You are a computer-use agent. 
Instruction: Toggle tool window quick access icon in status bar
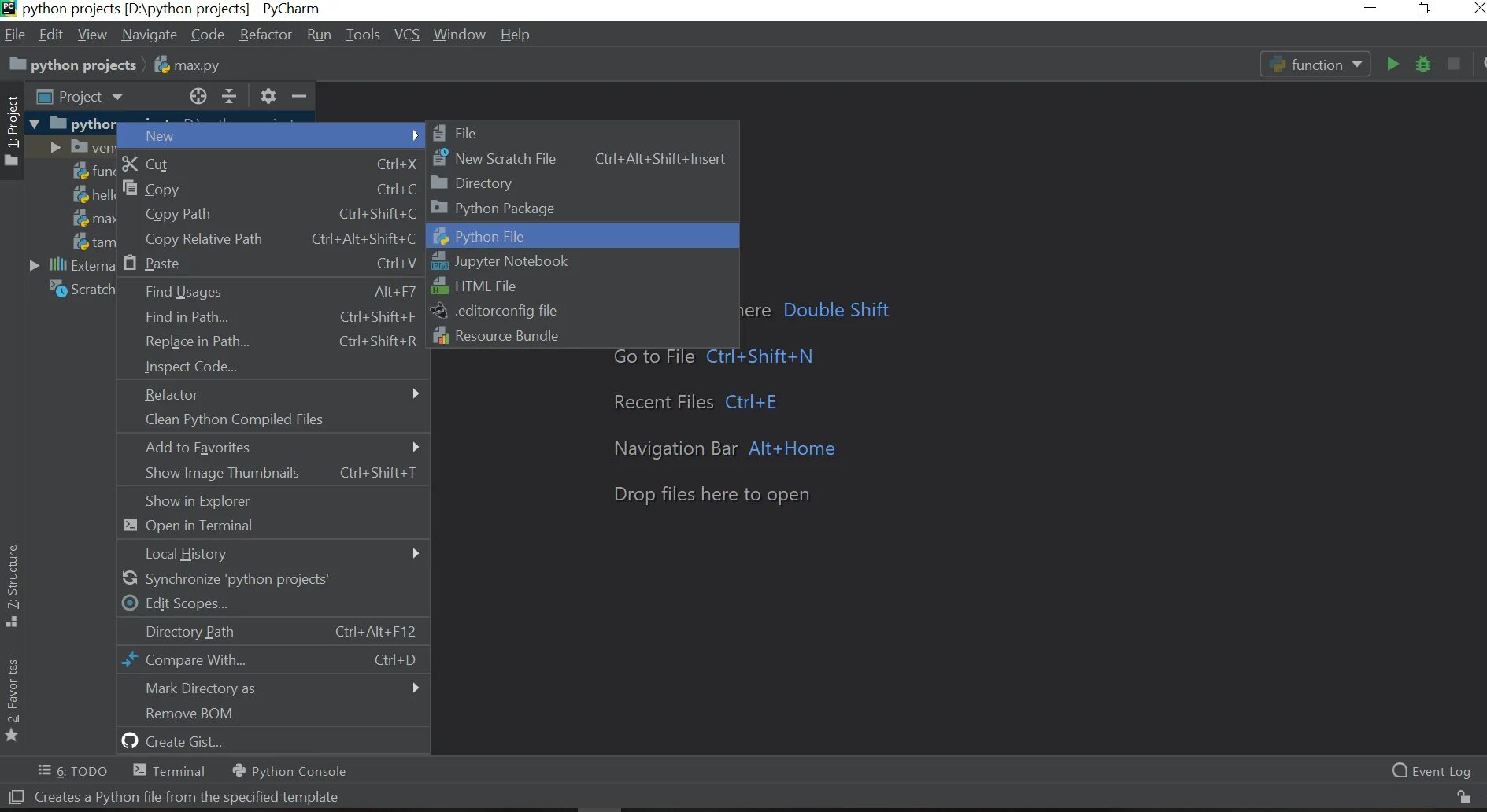tap(17, 797)
